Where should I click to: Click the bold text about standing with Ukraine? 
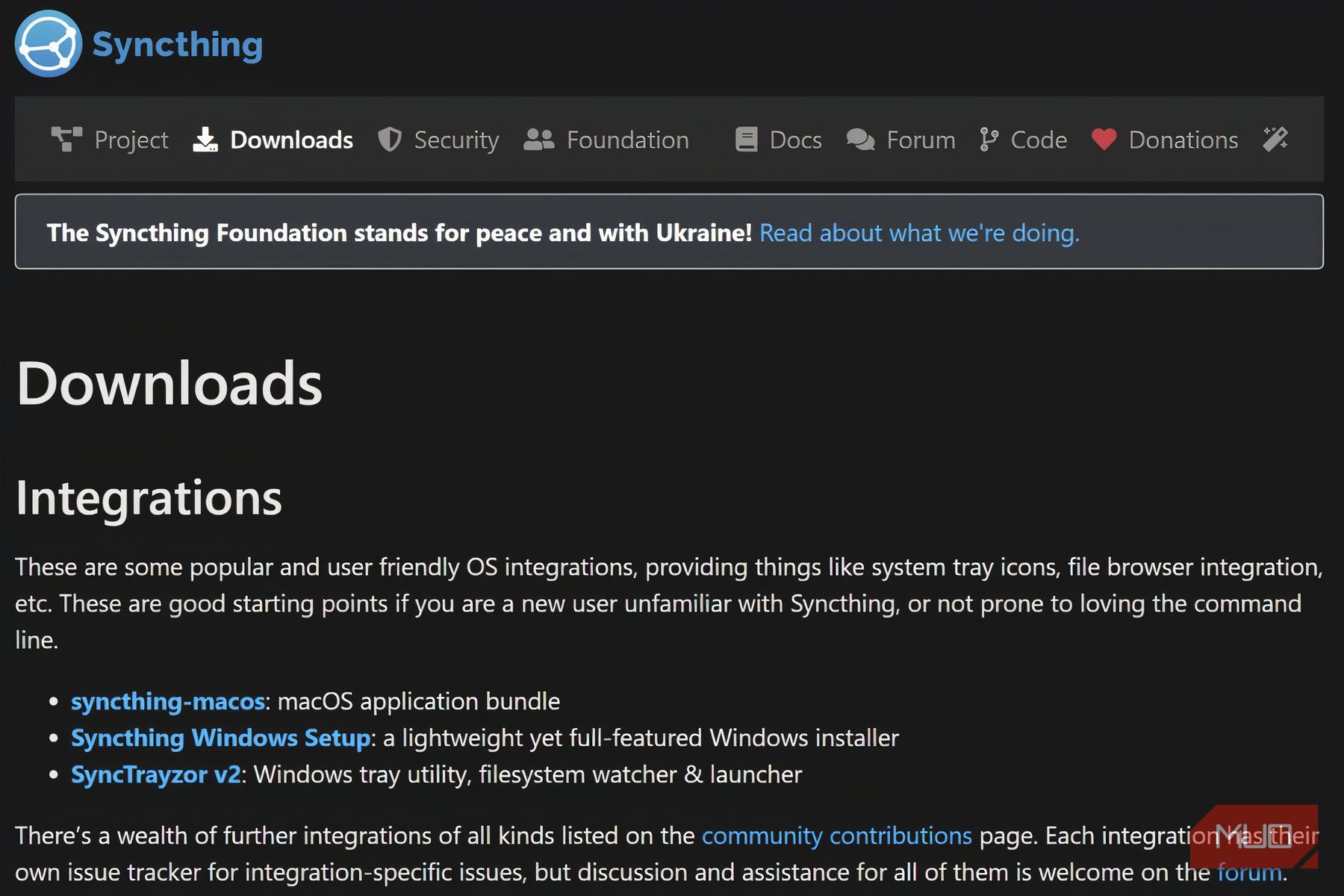point(399,233)
